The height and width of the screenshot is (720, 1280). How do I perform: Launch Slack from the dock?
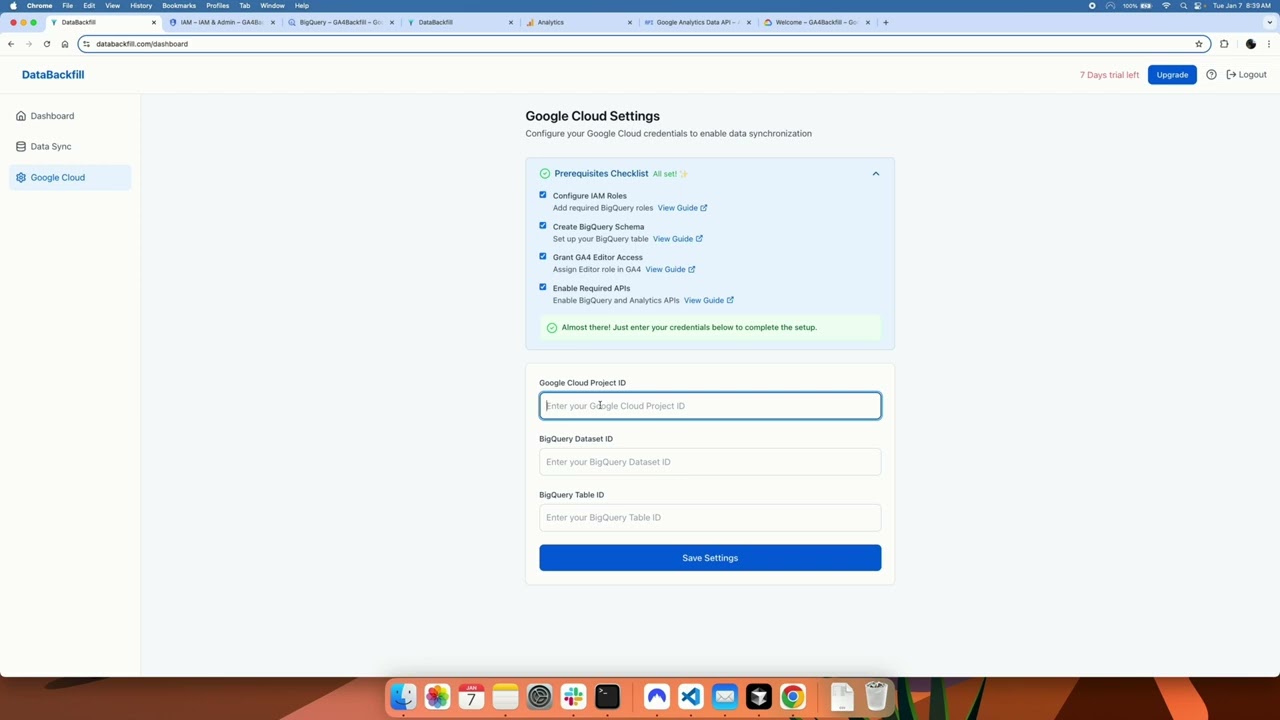573,696
